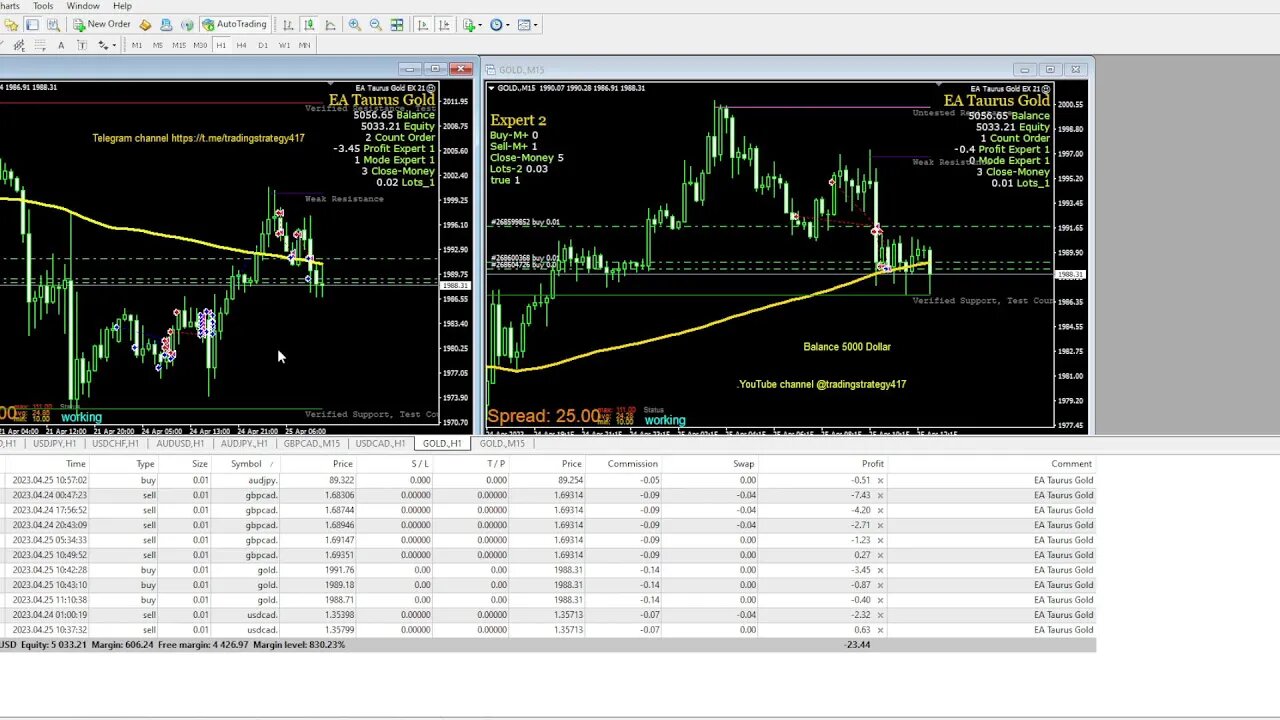Click the globe signals icon next to AutoTrading

(x=187, y=24)
